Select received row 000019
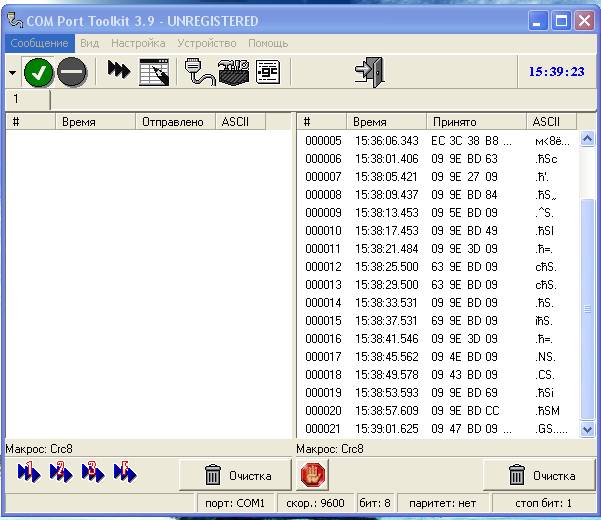Screen dimensions: 601x520 click(437, 393)
